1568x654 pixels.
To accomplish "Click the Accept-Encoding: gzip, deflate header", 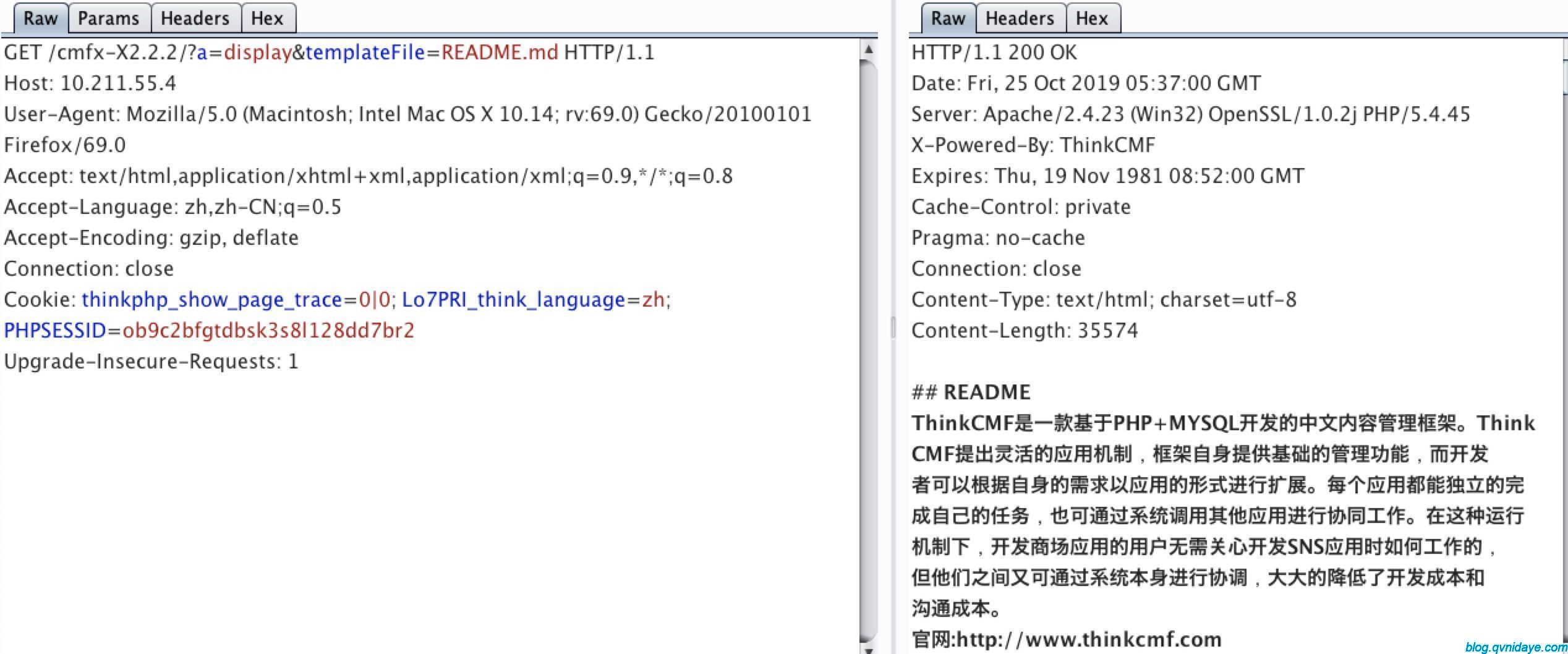I will point(151,238).
